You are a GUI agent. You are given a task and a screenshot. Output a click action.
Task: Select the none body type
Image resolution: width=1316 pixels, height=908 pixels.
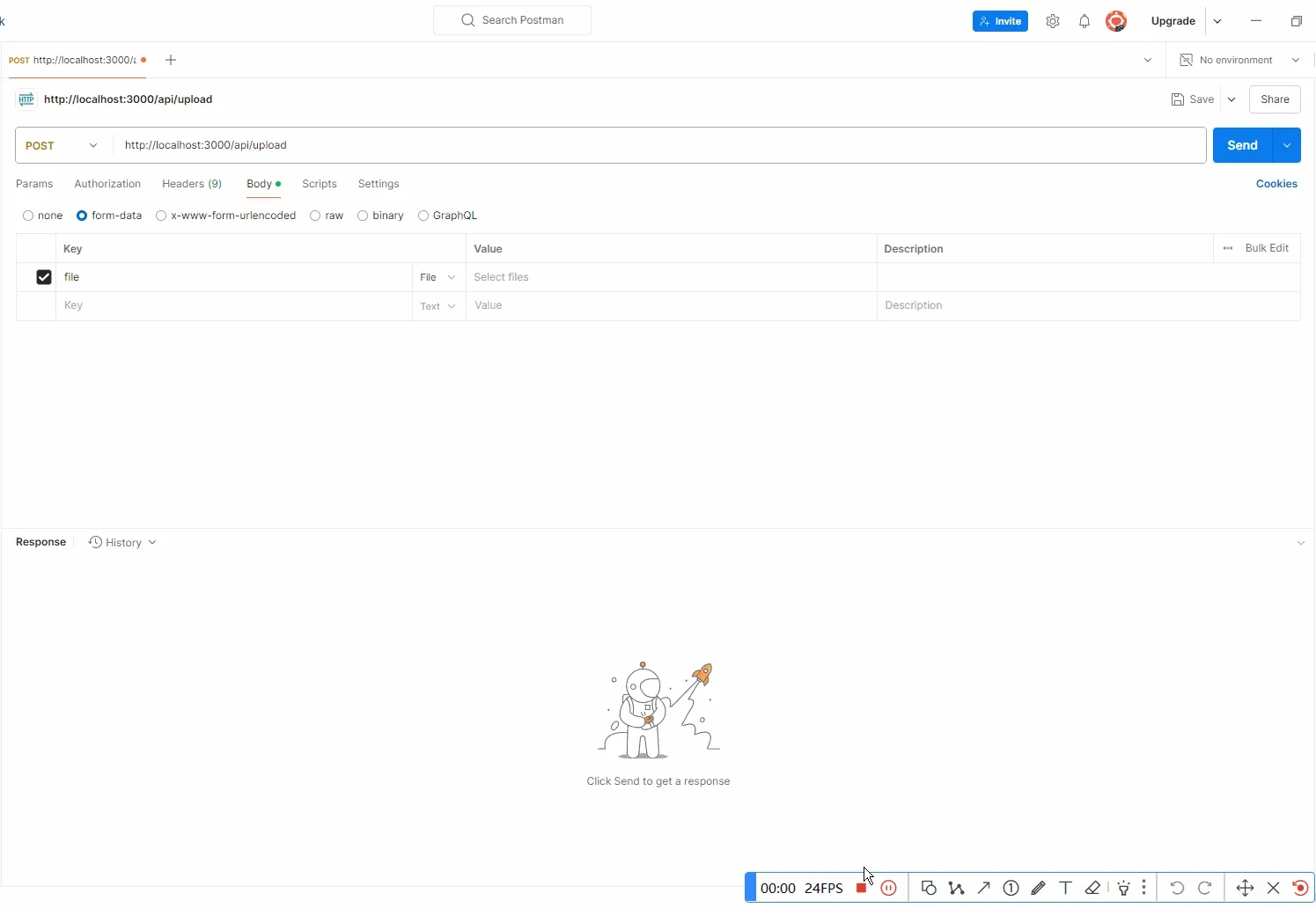28,216
